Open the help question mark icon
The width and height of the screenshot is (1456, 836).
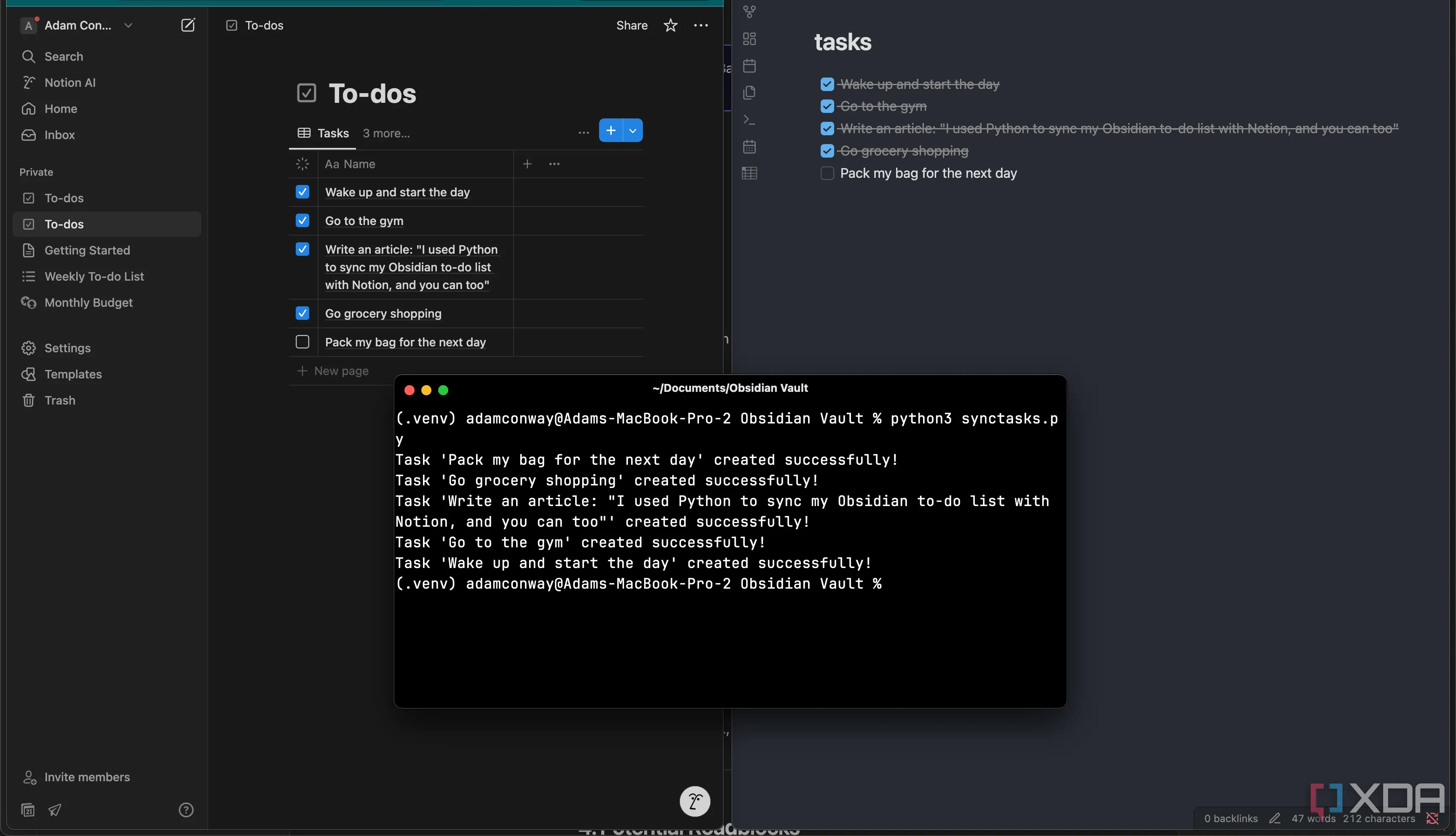186,809
